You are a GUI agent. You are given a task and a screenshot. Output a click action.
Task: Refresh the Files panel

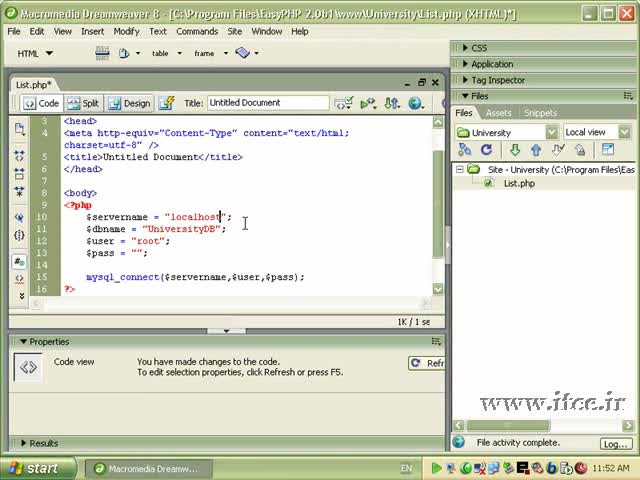[486, 150]
